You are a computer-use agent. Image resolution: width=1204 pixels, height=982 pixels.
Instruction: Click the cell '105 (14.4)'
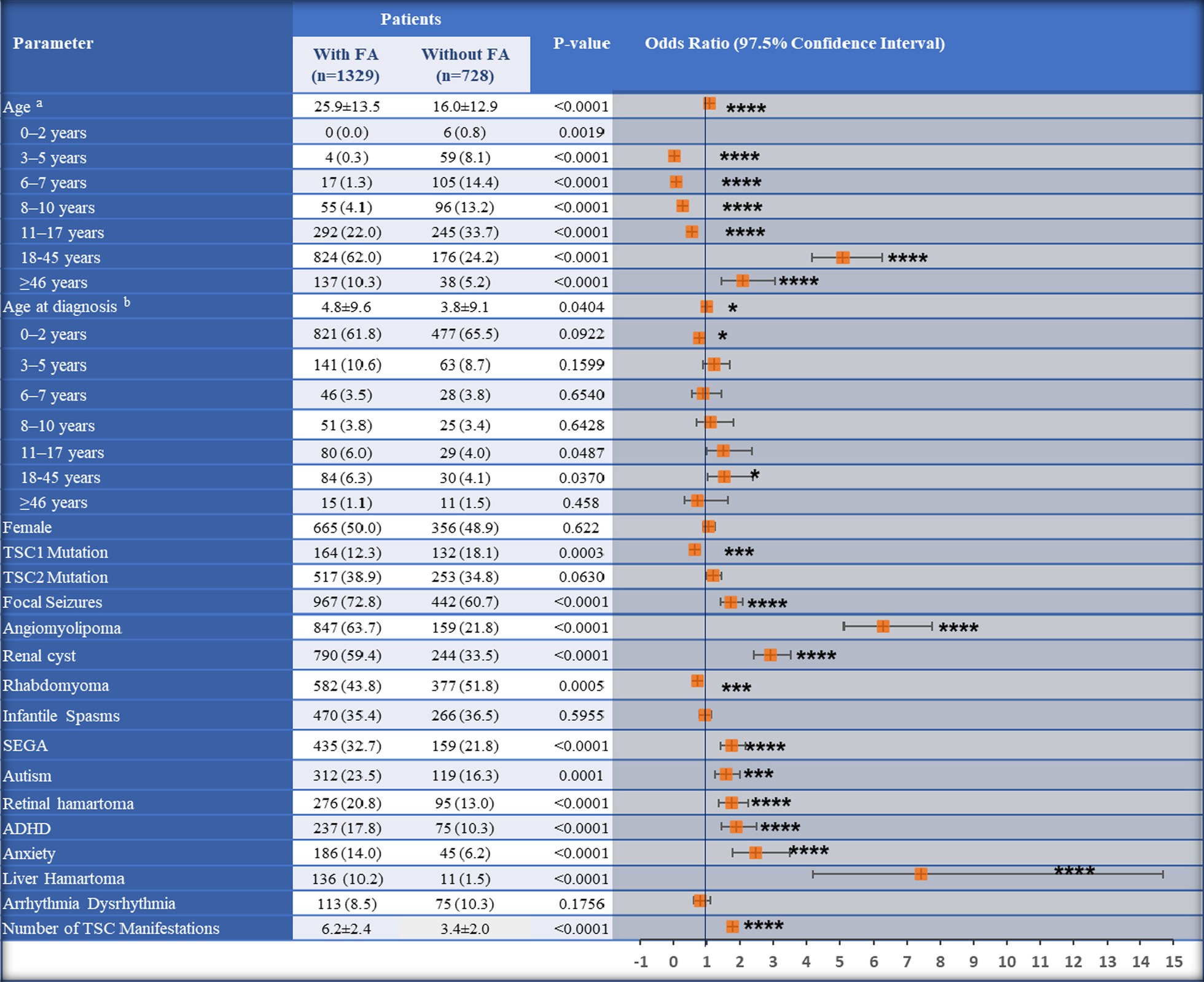[x=465, y=183]
